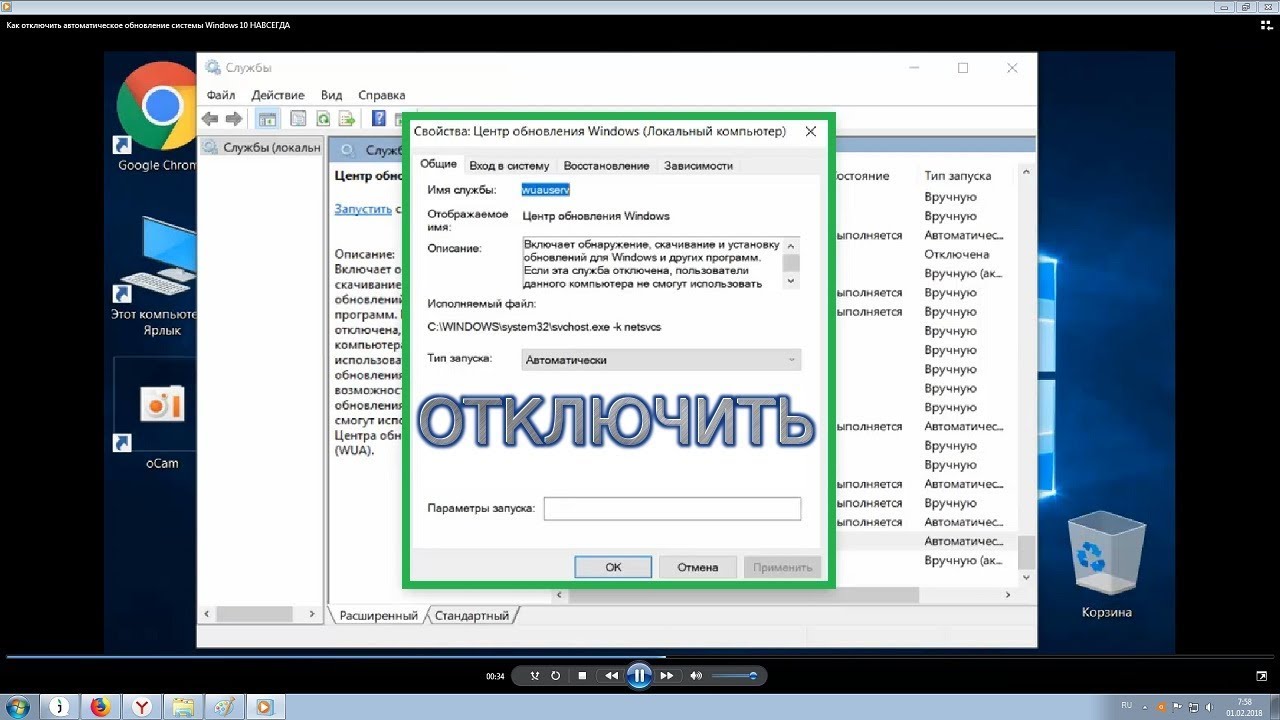Open the Корзина recycle bin
This screenshot has height=720, width=1280.
[x=1106, y=565]
